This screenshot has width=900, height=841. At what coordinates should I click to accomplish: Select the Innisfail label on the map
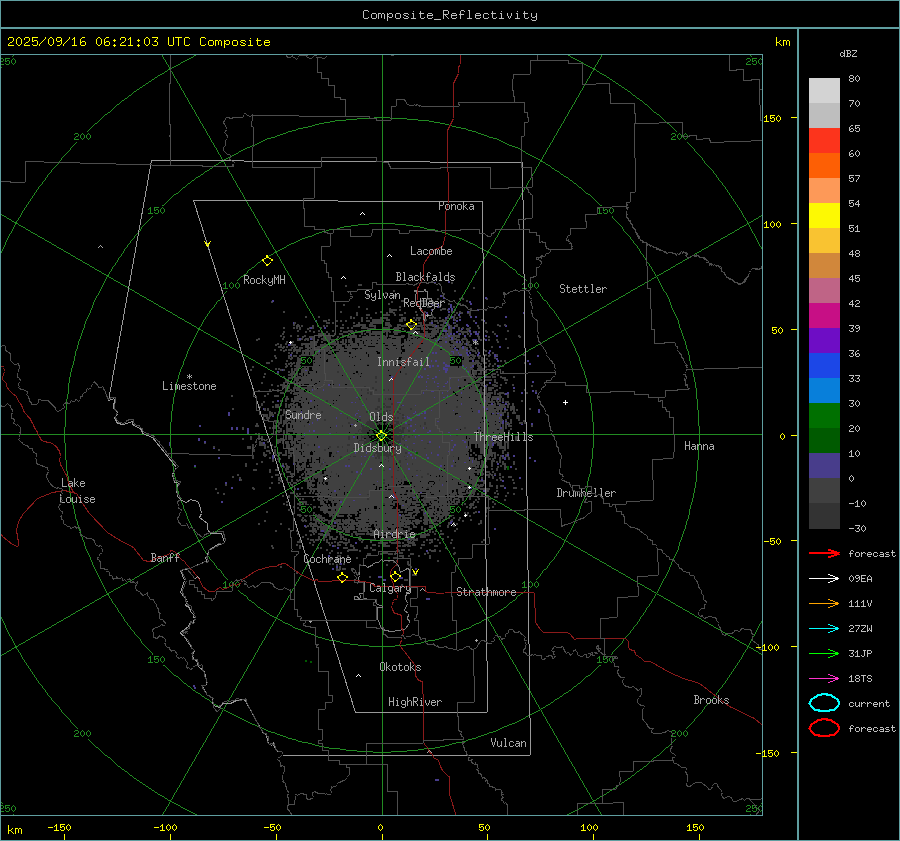[x=403, y=362]
